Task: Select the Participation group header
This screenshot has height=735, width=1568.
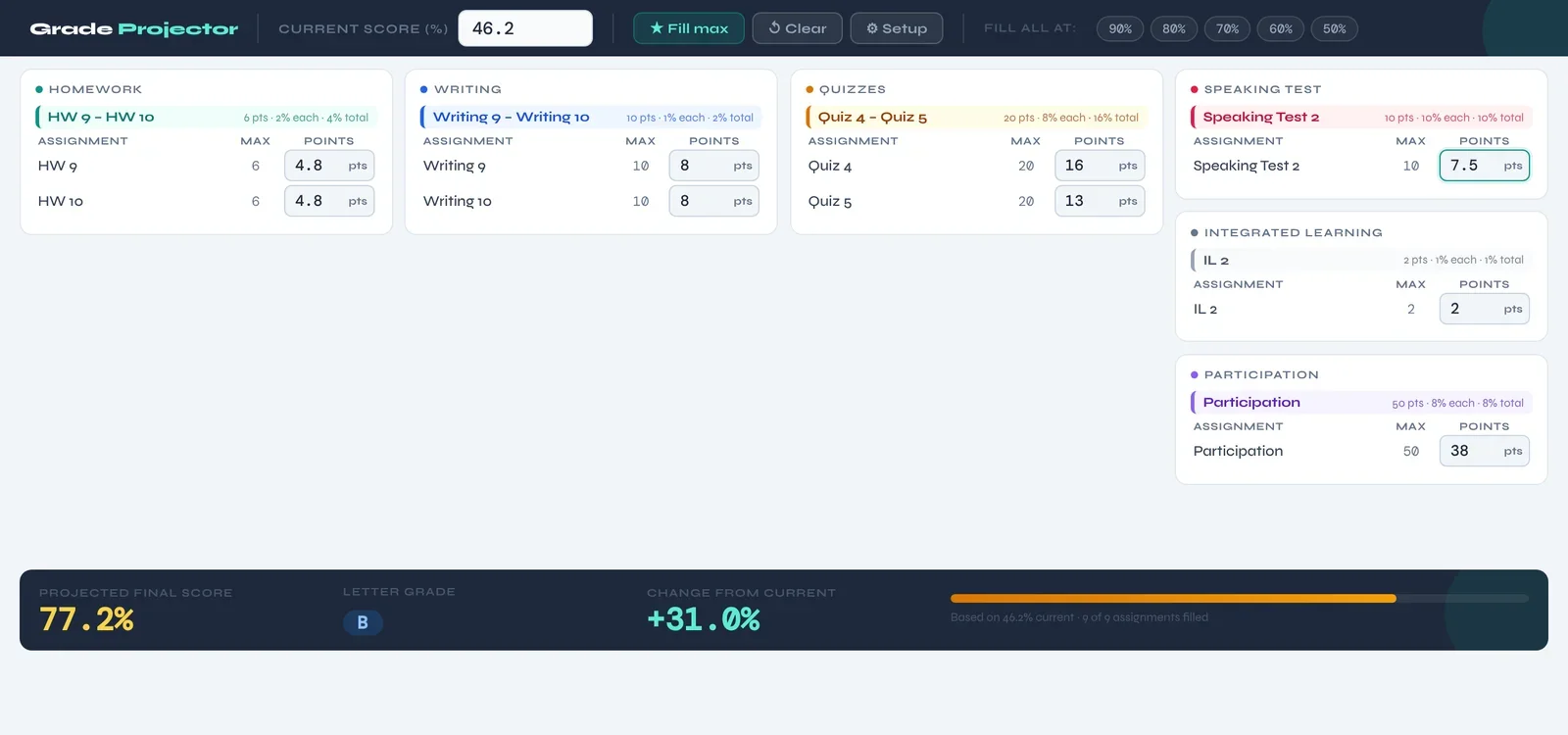Action: coord(1361,403)
